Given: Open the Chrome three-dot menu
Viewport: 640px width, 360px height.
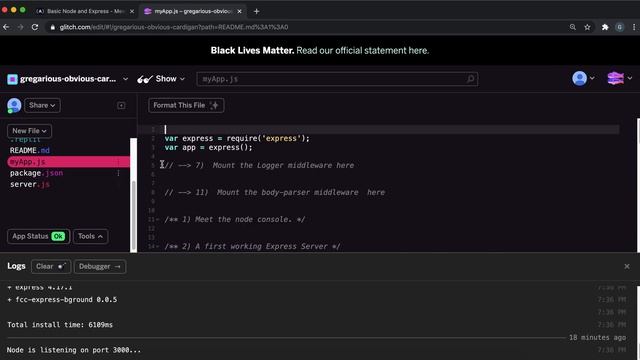Looking at the screenshot, I should (x=634, y=27).
